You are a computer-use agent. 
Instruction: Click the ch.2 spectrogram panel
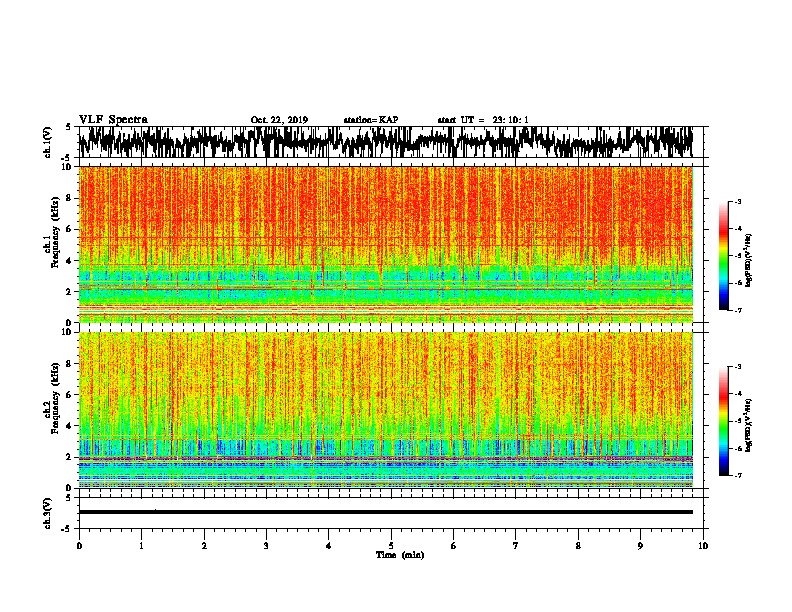(385, 410)
